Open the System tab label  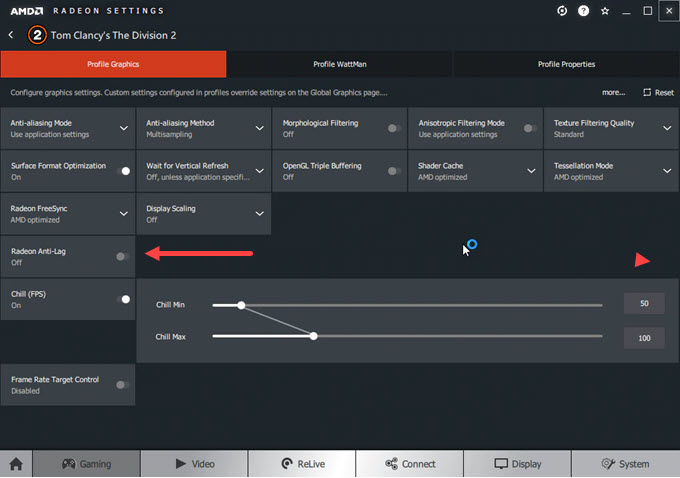634,464
